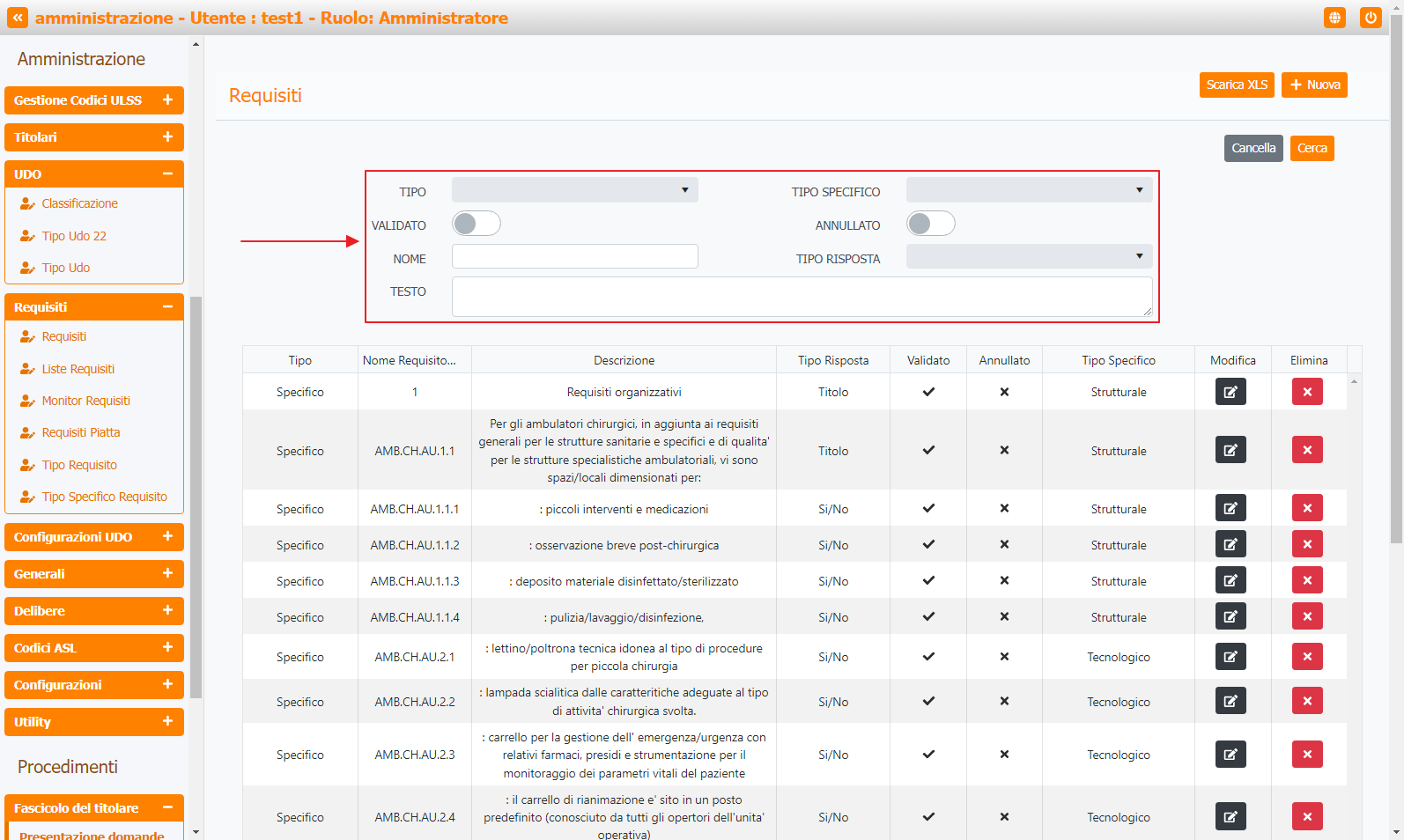Click the NOME text field
This screenshot has width=1404, height=840.
pos(574,257)
